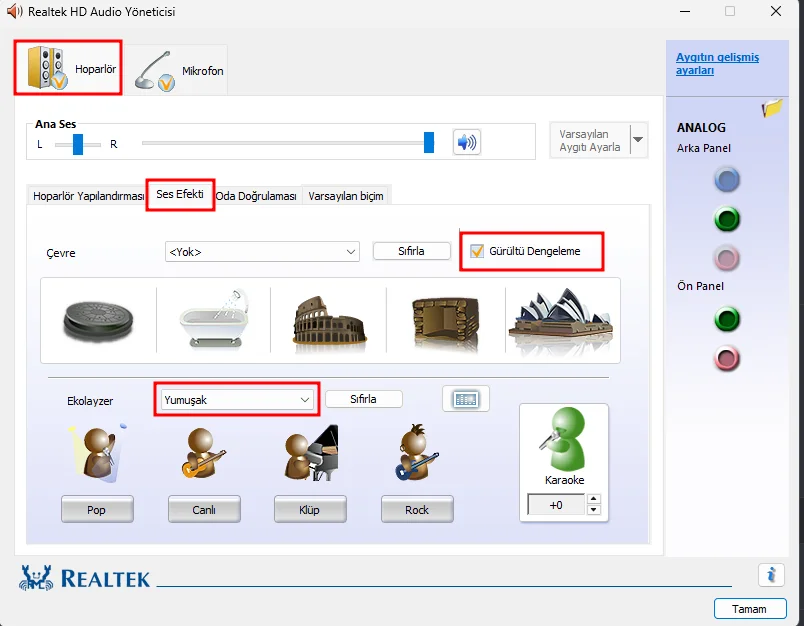Click the green Karaoke singer icon
This screenshot has width=804, height=626.
click(564, 439)
